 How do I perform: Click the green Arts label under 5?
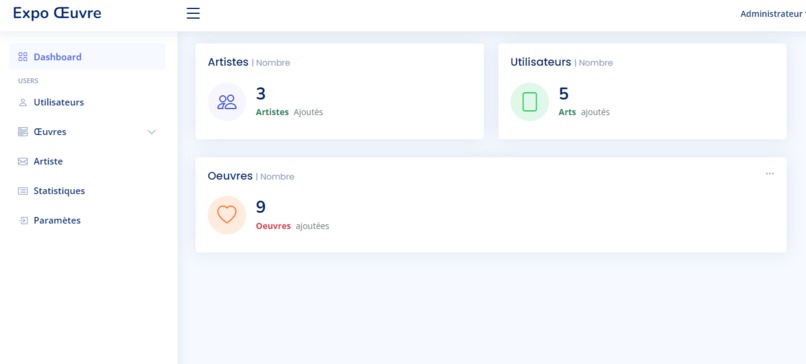point(567,112)
